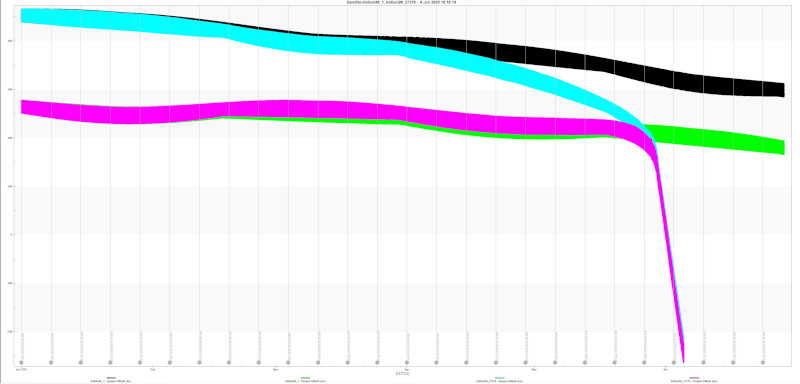Viewport: 800px width, 384px height.
Task: Select the gray marker above Apr label
Action: (407, 363)
